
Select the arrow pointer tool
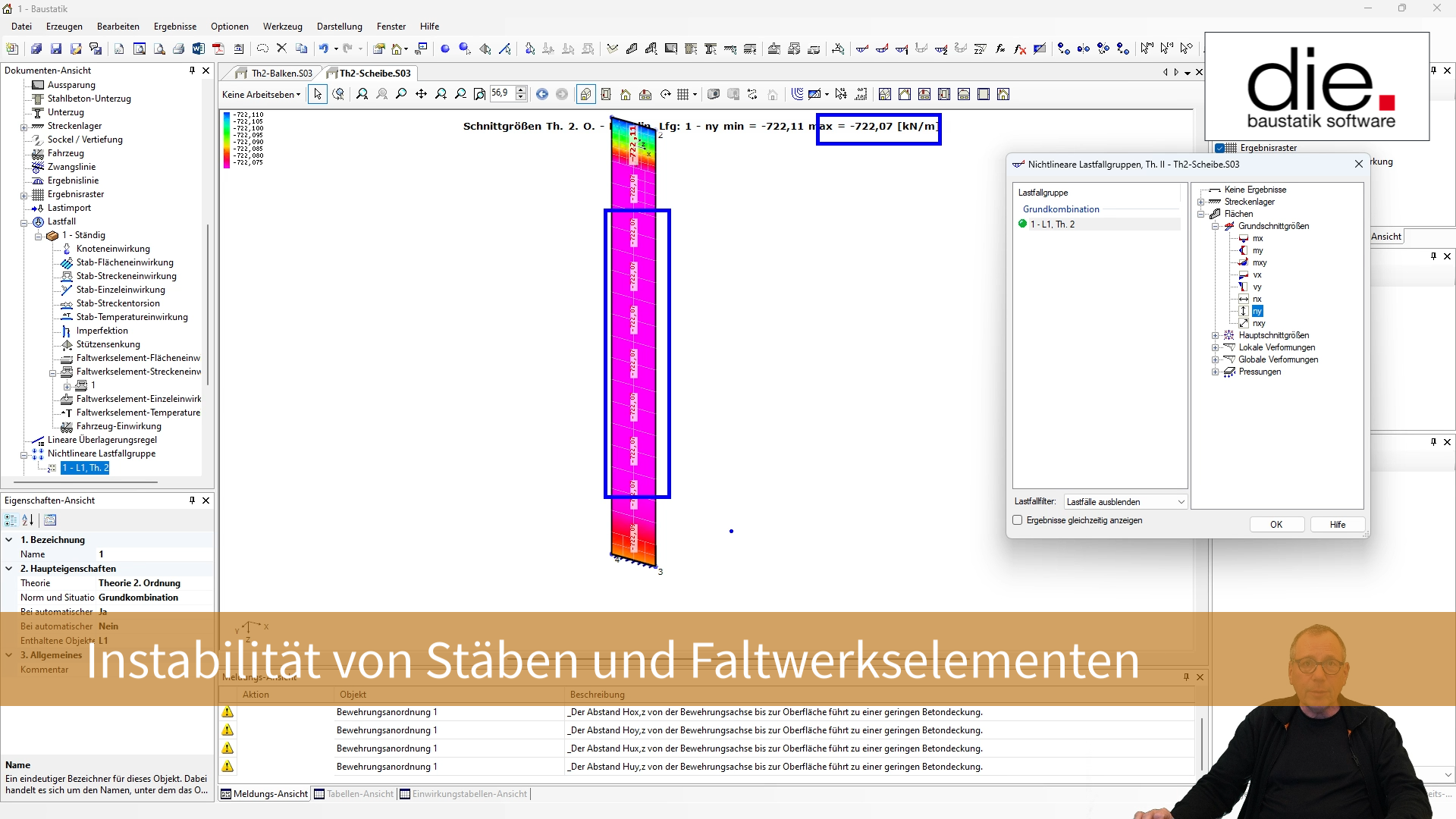318,94
